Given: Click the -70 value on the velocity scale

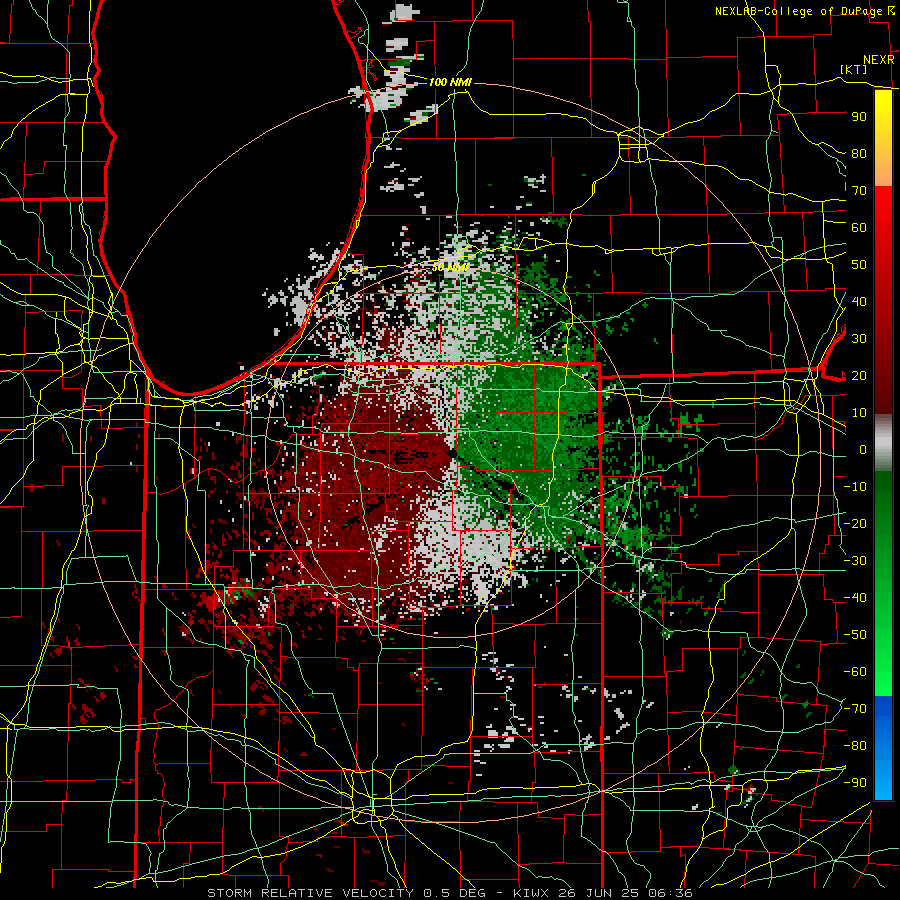Looking at the screenshot, I should click(855, 709).
